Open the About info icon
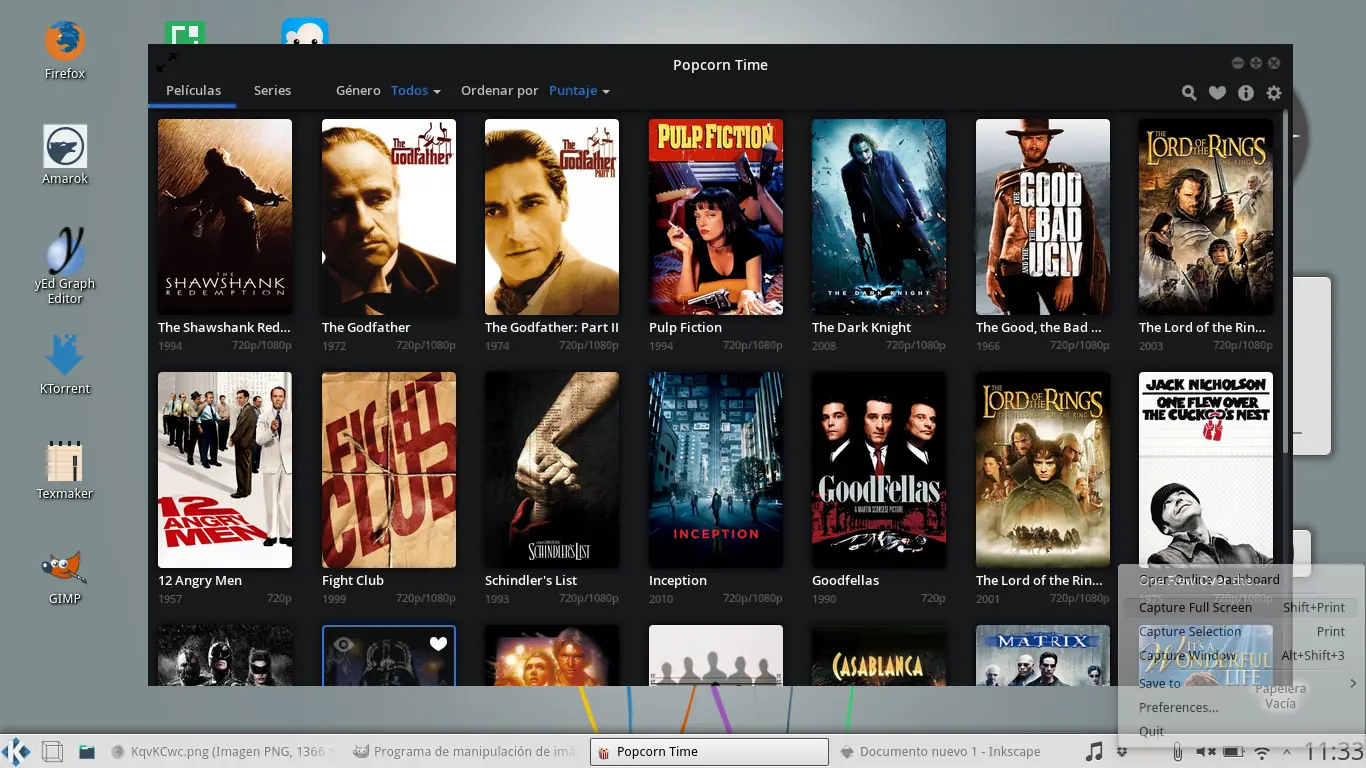 pyautogui.click(x=1246, y=93)
